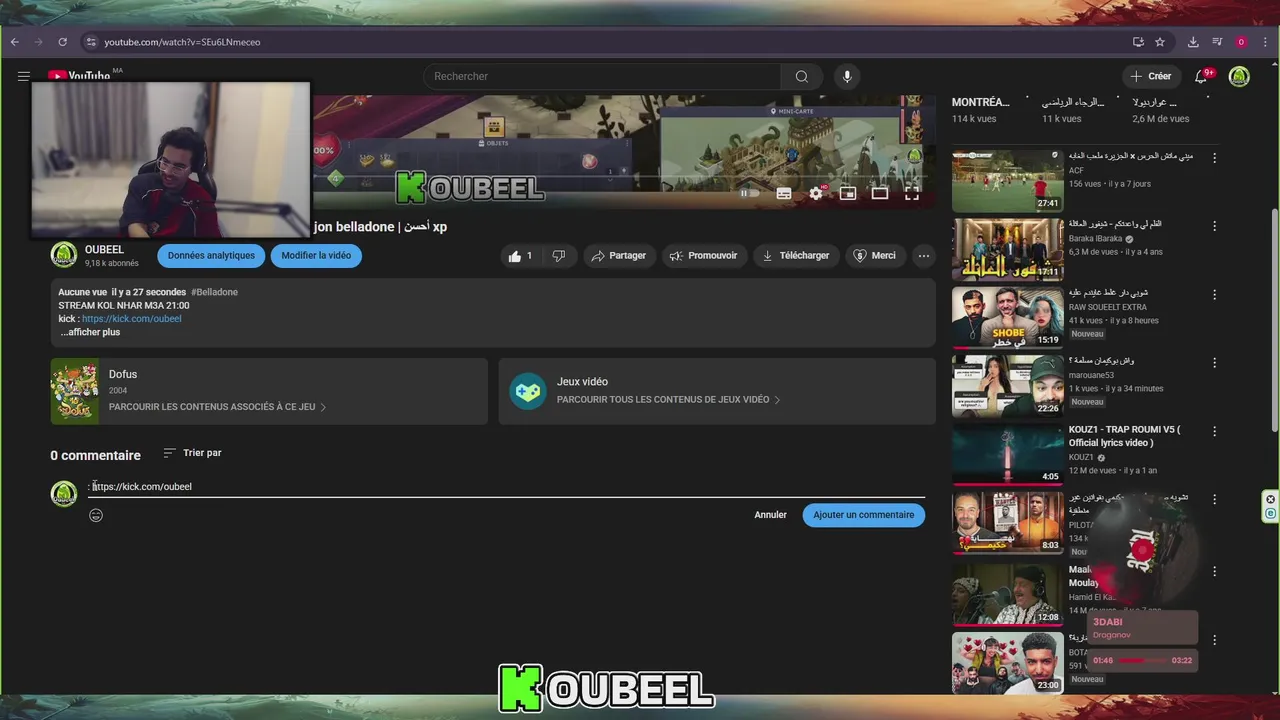Open options menu for RAW SOUEELT EXTRA video
The height and width of the screenshot is (720, 1280).
1215,295
